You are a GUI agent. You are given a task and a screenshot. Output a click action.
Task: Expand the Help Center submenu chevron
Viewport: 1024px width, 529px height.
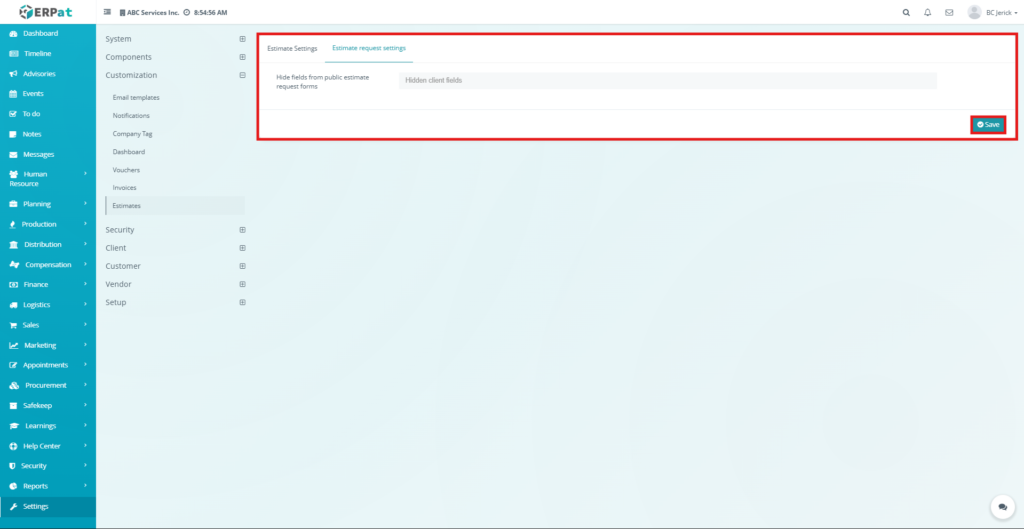tap(86, 446)
